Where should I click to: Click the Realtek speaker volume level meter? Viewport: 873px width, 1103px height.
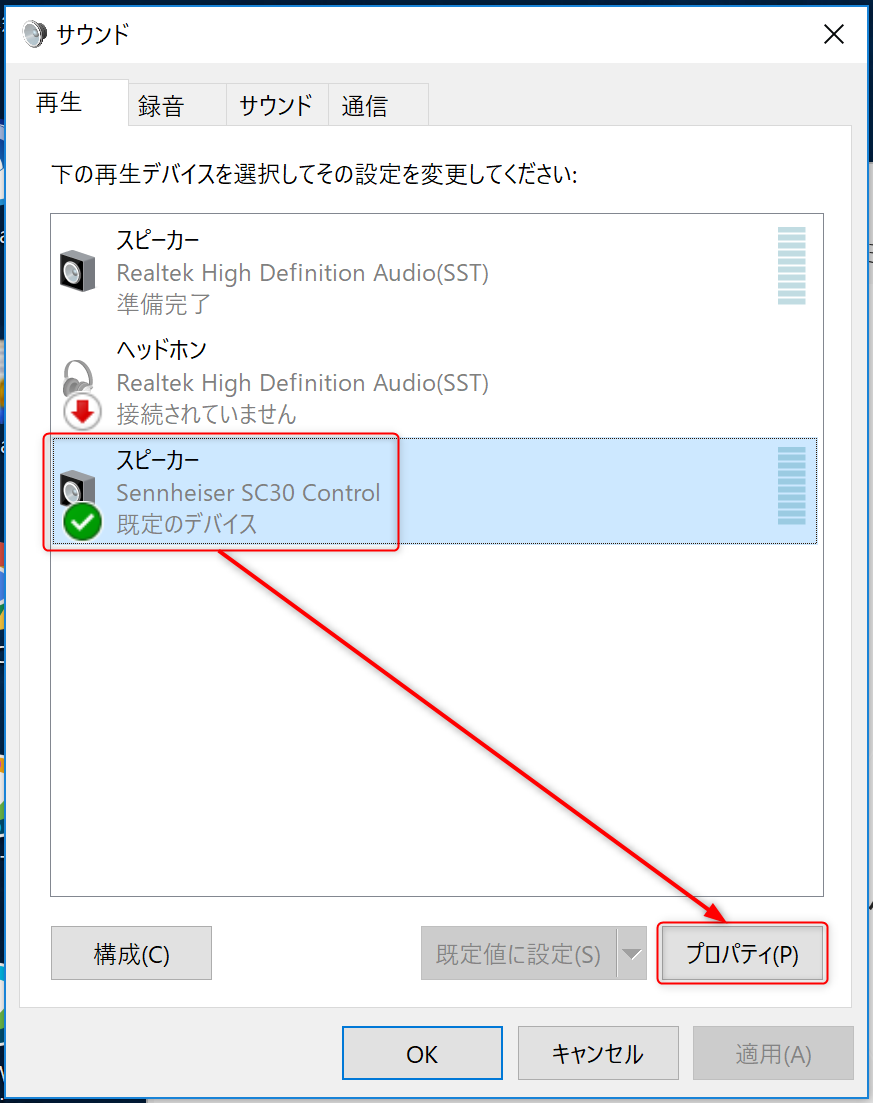point(791,265)
